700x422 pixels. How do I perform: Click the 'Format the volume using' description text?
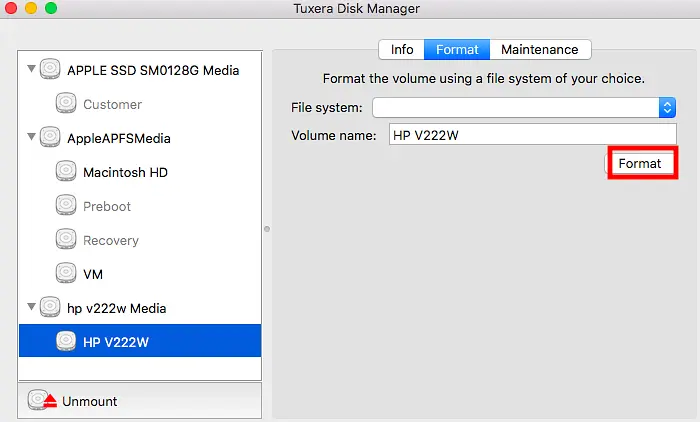(x=483, y=79)
